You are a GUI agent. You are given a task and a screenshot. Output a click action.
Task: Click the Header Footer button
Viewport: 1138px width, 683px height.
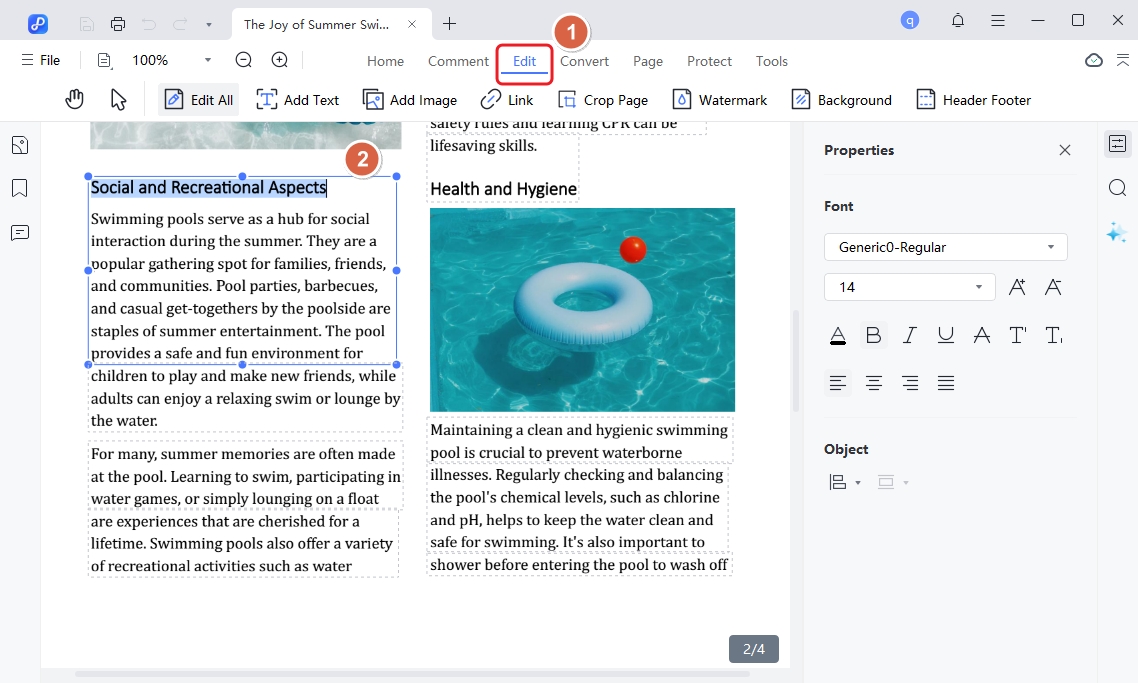(x=973, y=99)
